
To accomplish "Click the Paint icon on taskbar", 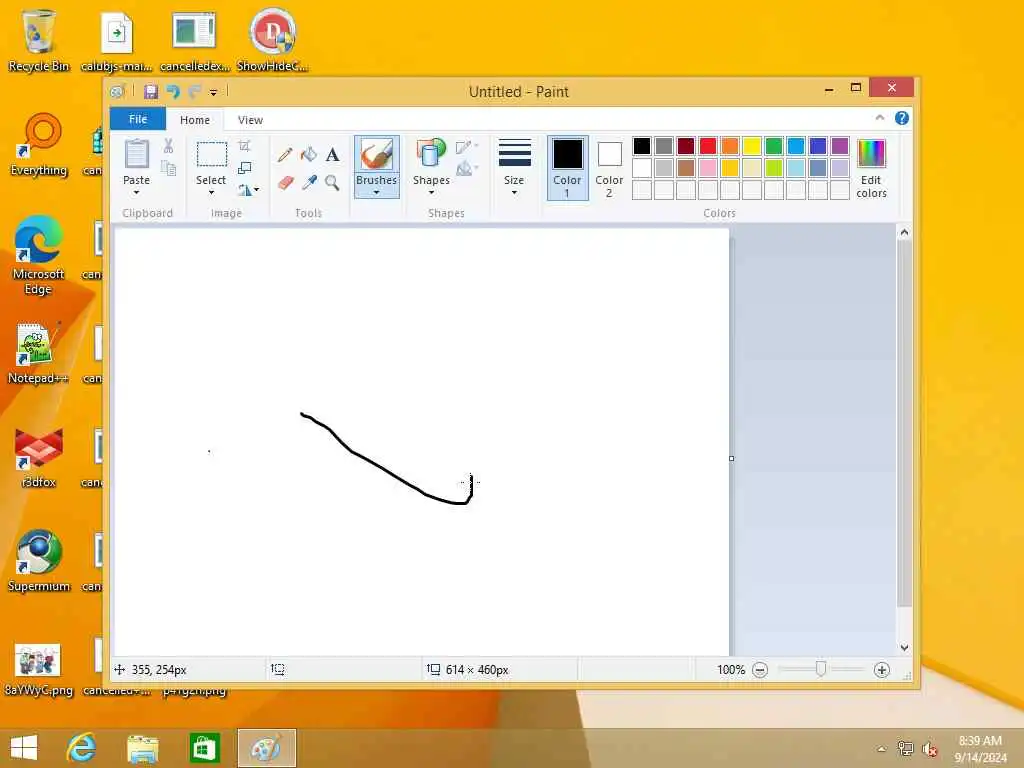I will coord(266,748).
